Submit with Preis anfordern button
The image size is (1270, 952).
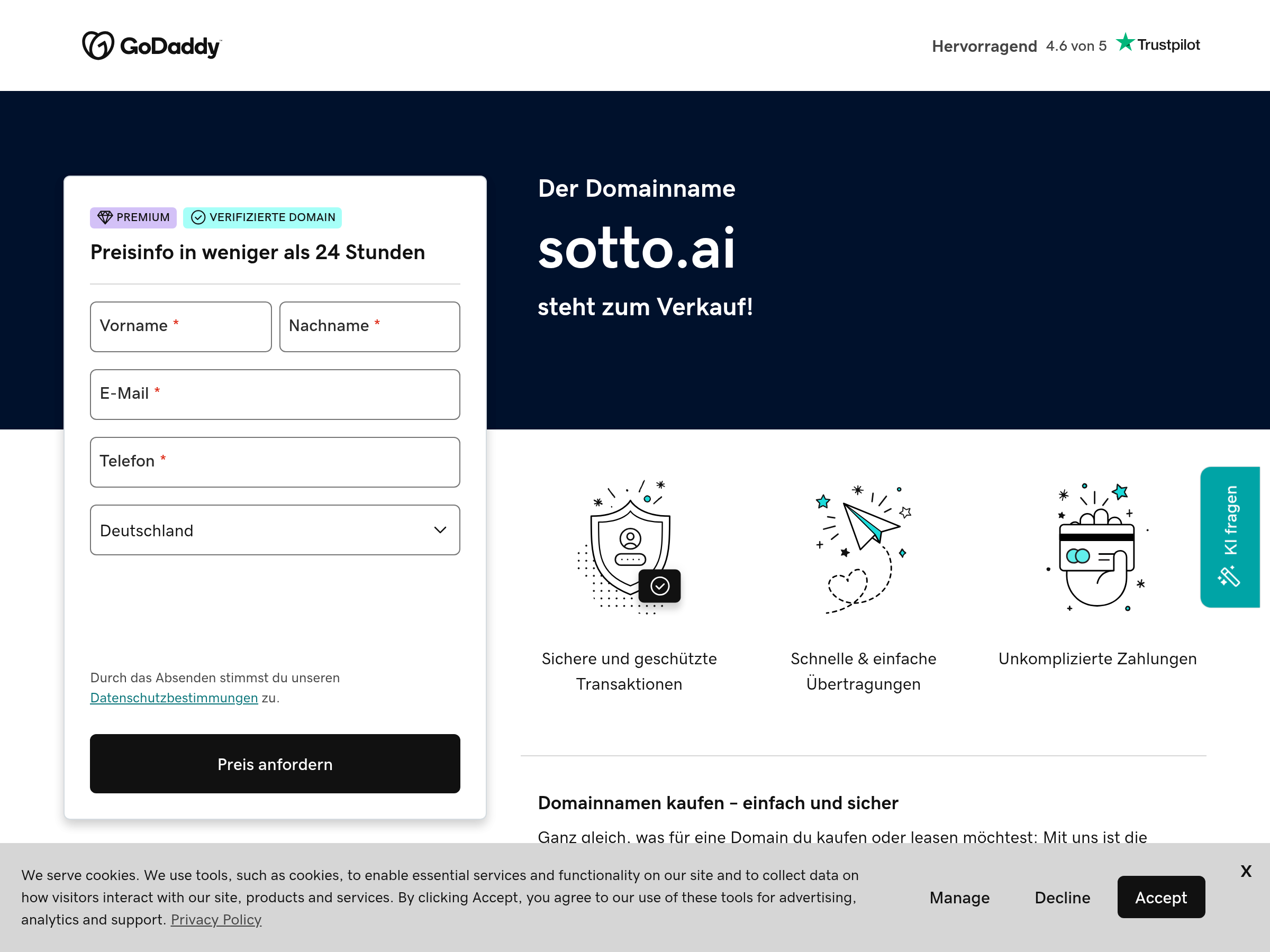[275, 764]
